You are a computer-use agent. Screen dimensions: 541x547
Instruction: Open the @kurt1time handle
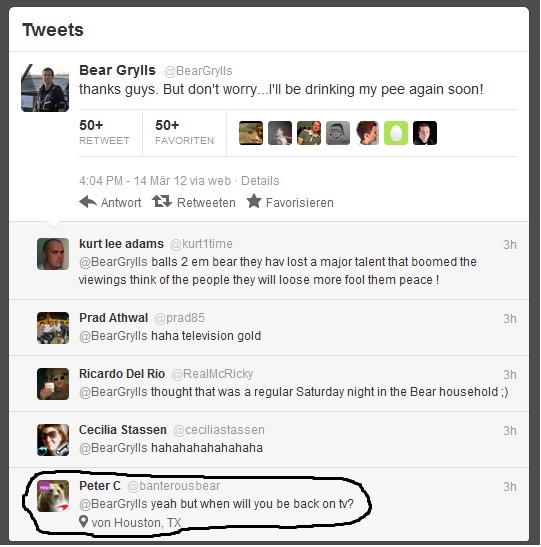(201, 244)
